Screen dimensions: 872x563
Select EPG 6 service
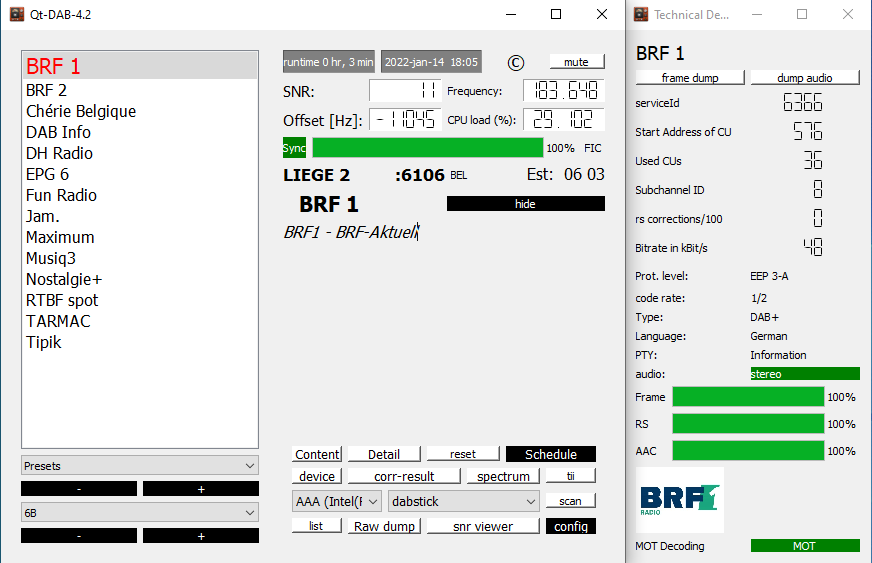pyautogui.click(x=140, y=174)
